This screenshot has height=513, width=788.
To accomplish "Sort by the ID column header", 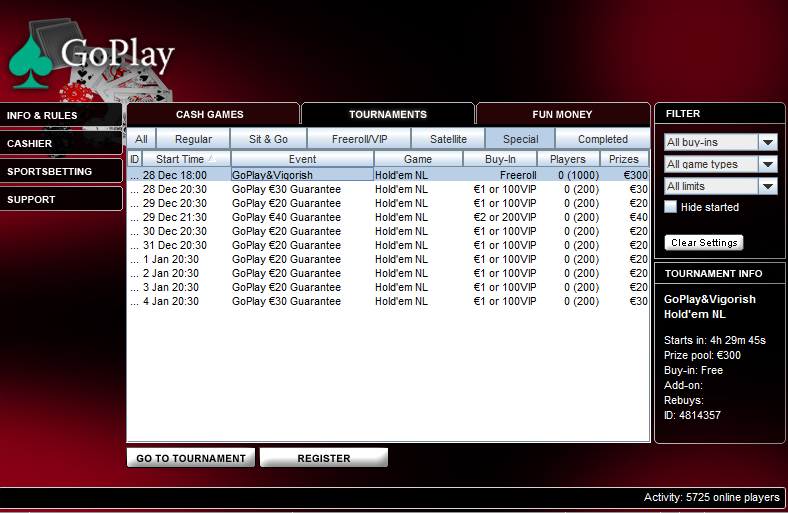I will pos(135,159).
